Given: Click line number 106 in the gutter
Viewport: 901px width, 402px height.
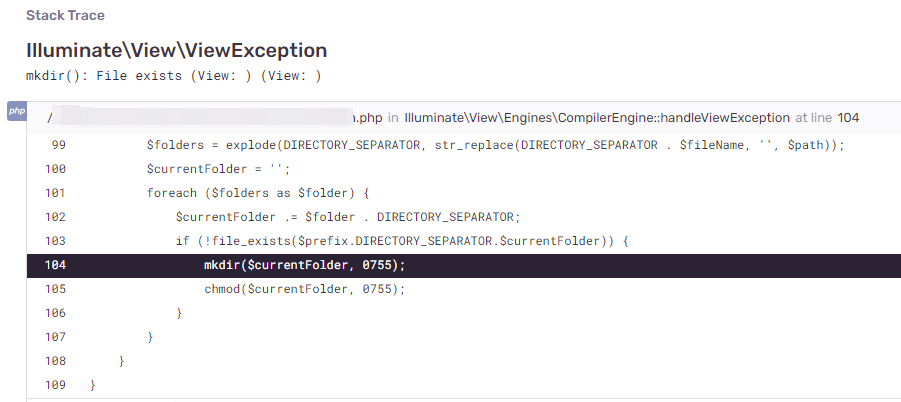Looking at the screenshot, I should click(x=55, y=313).
